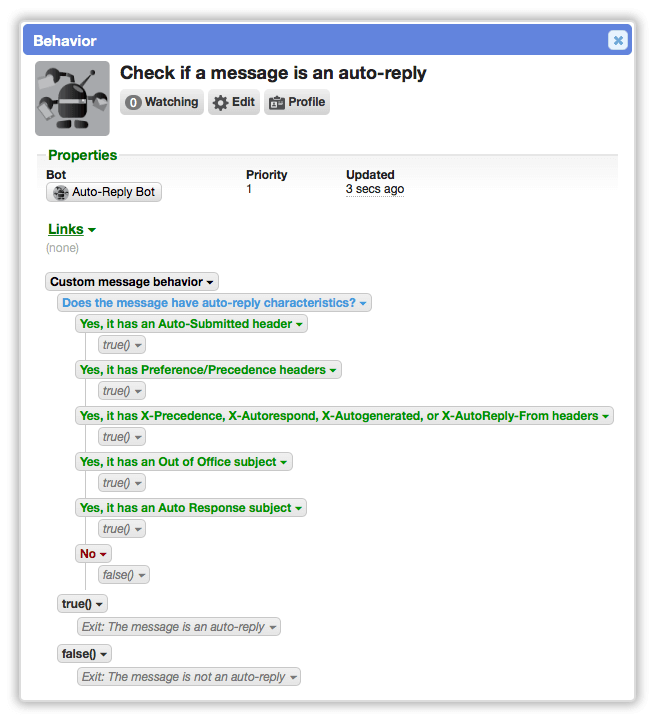The width and height of the screenshot is (656, 728).
Task: Open the red No outcome dropdown
Action: [93, 553]
